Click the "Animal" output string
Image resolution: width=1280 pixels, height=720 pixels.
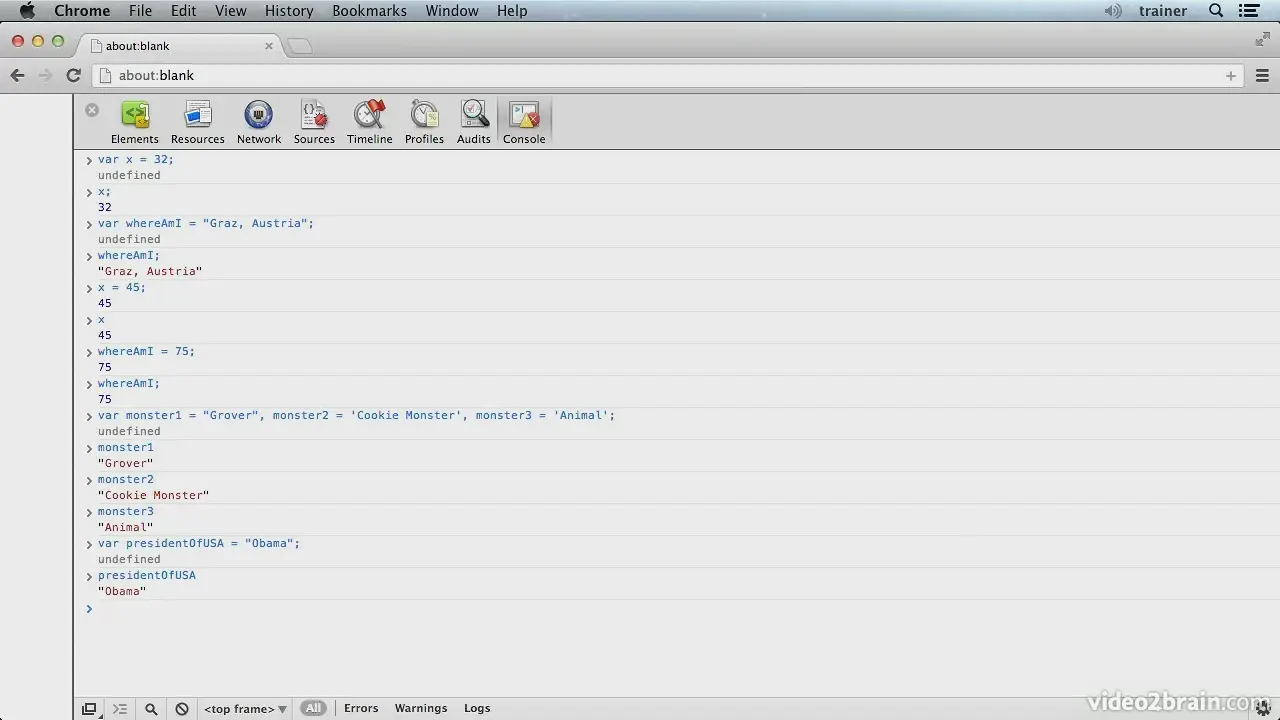click(x=126, y=528)
